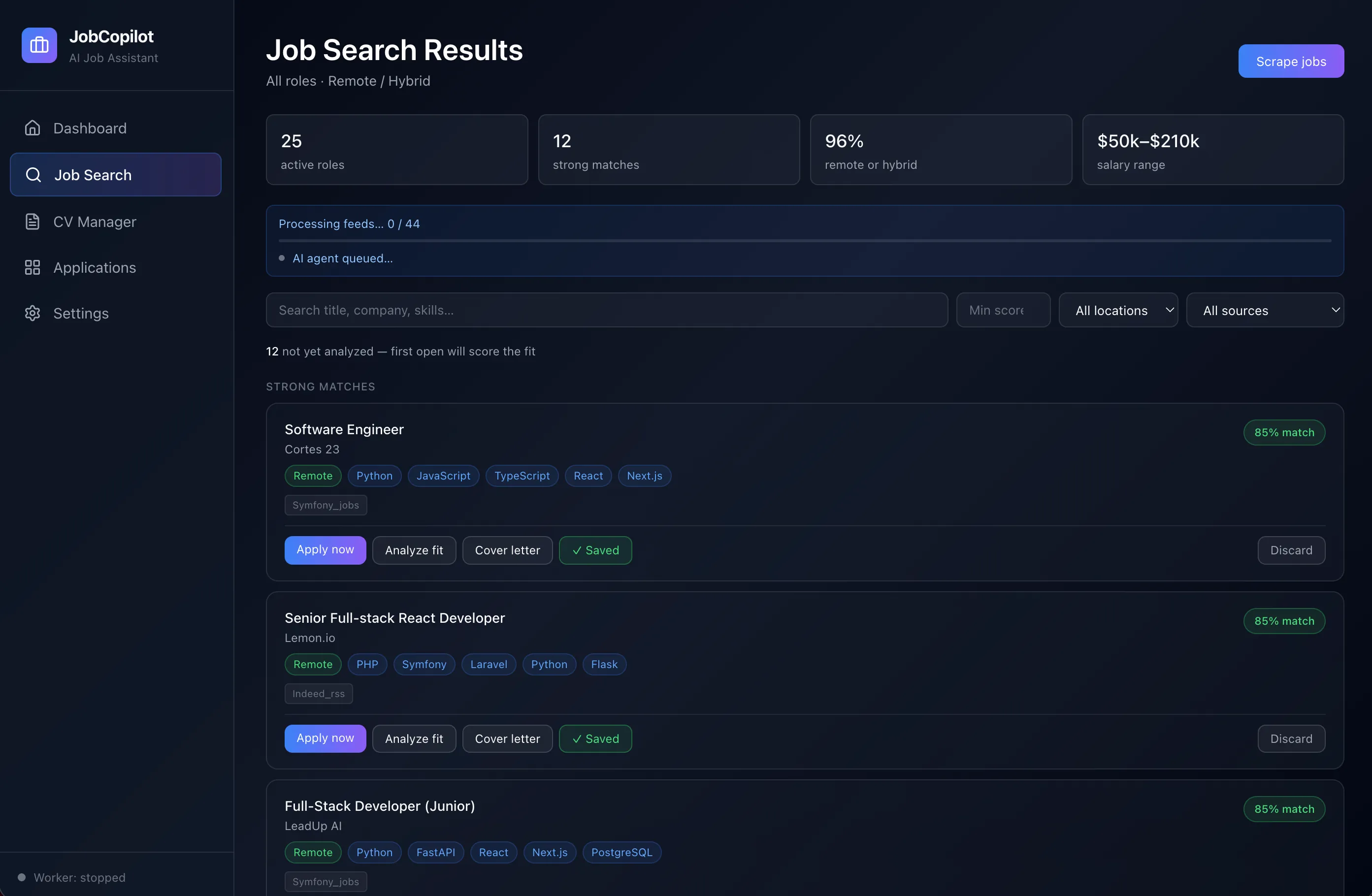
Task: Click the Applications grid icon
Action: coord(33,267)
